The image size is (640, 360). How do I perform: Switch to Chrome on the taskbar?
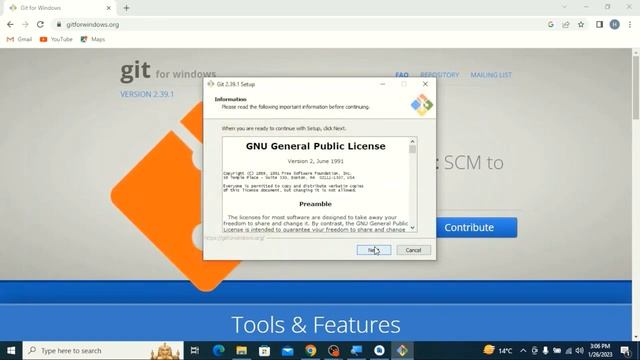(311, 351)
